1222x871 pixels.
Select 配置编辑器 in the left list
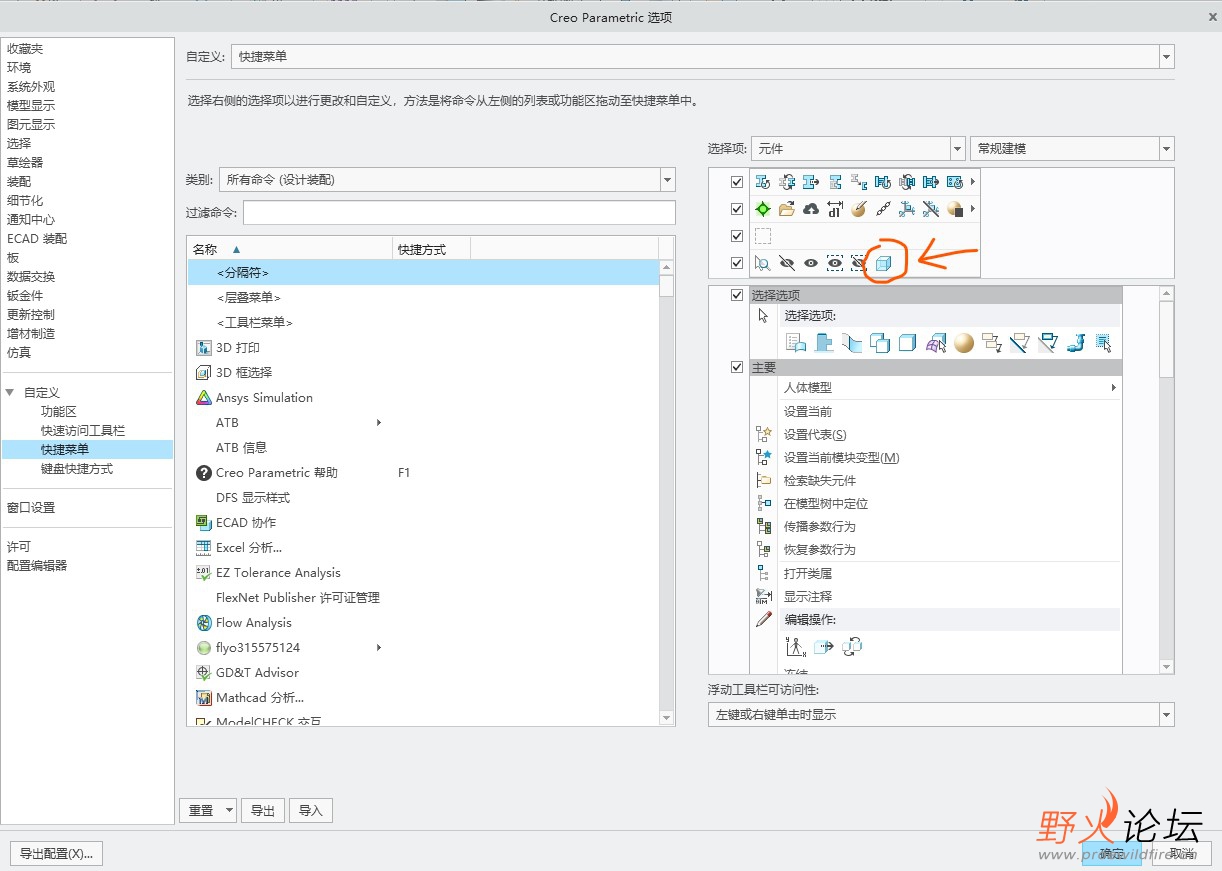tap(37, 566)
